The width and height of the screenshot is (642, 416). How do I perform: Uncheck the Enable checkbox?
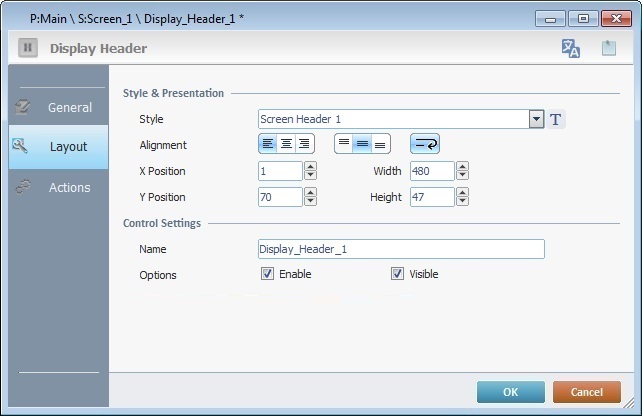[x=267, y=274]
